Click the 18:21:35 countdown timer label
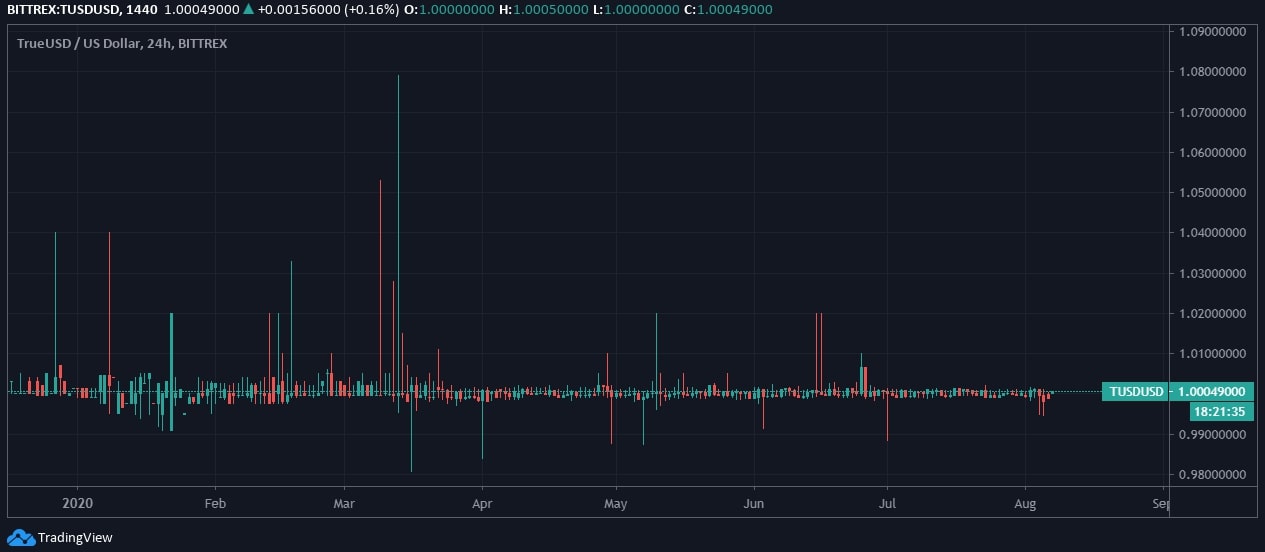The width and height of the screenshot is (1265, 552). [x=1222, y=411]
